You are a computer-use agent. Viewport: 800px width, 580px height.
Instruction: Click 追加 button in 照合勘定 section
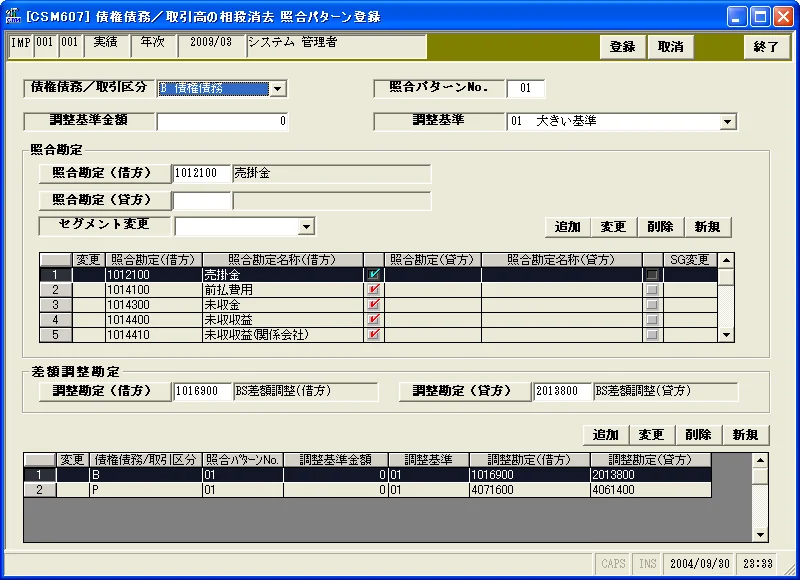tap(568, 227)
